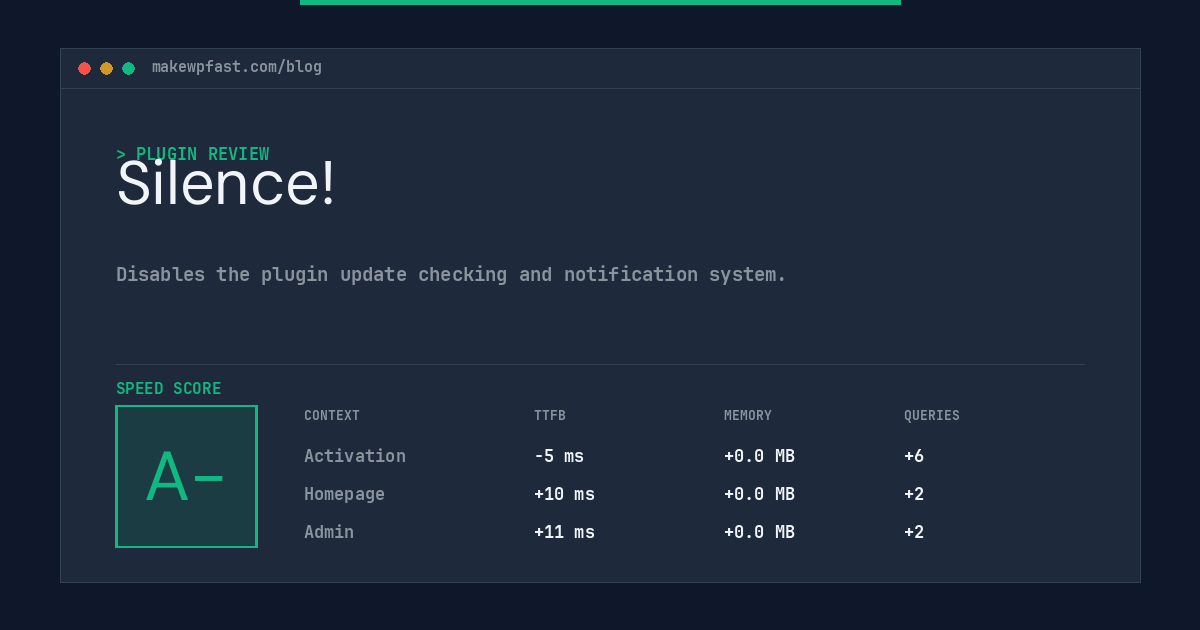
Task: Click the '> PLUGIN REVIEW' label
Action: (x=193, y=154)
